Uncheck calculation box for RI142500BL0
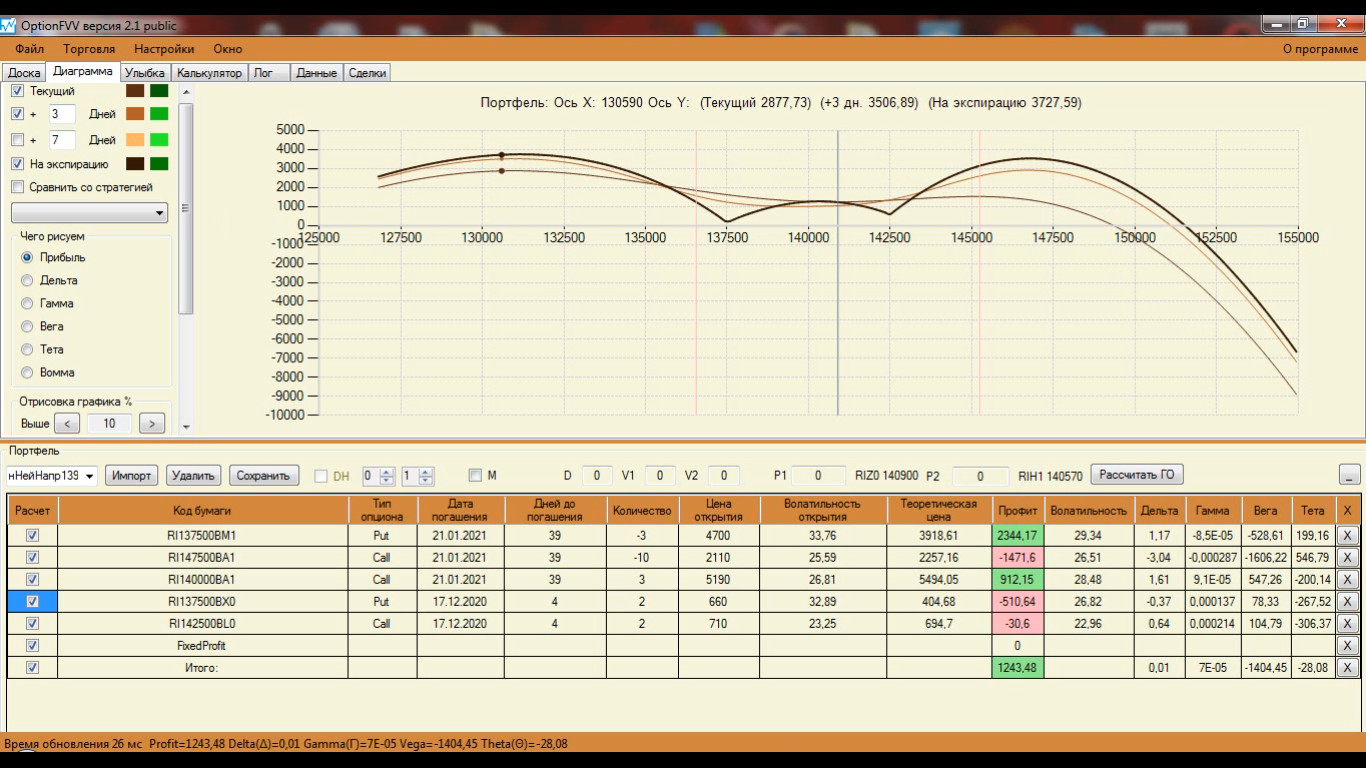 point(32,624)
